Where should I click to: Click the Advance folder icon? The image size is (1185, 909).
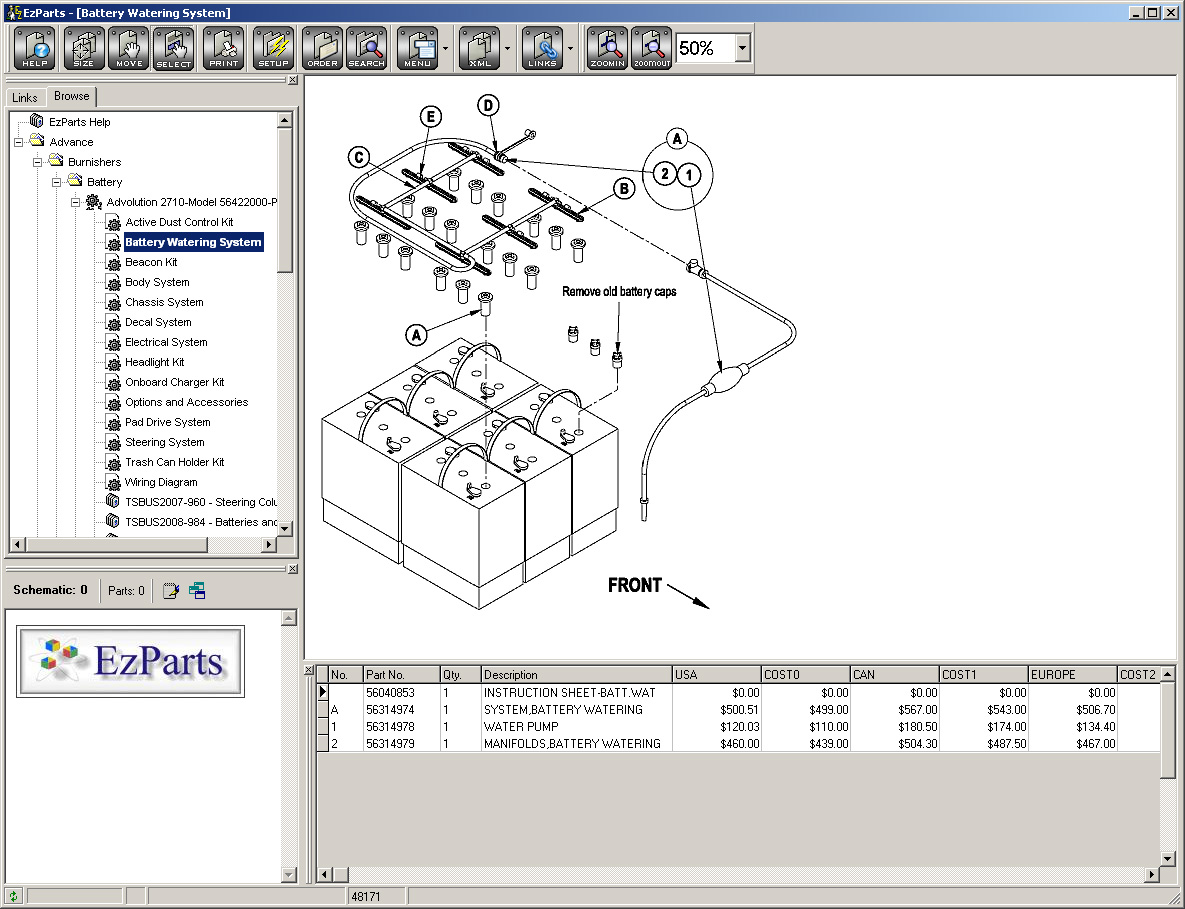[36, 141]
